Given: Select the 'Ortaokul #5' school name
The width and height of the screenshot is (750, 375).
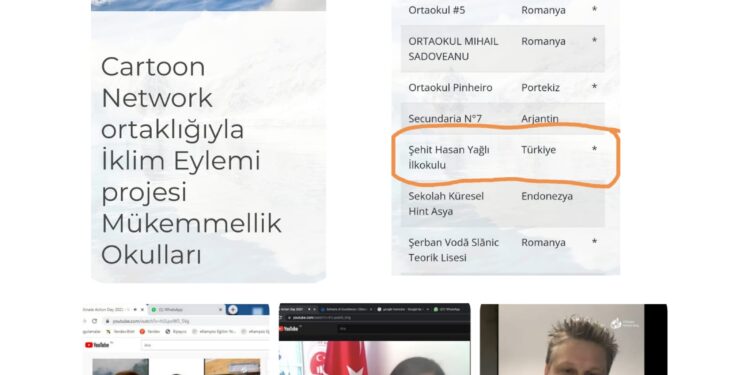Looking at the screenshot, I should [x=437, y=10].
